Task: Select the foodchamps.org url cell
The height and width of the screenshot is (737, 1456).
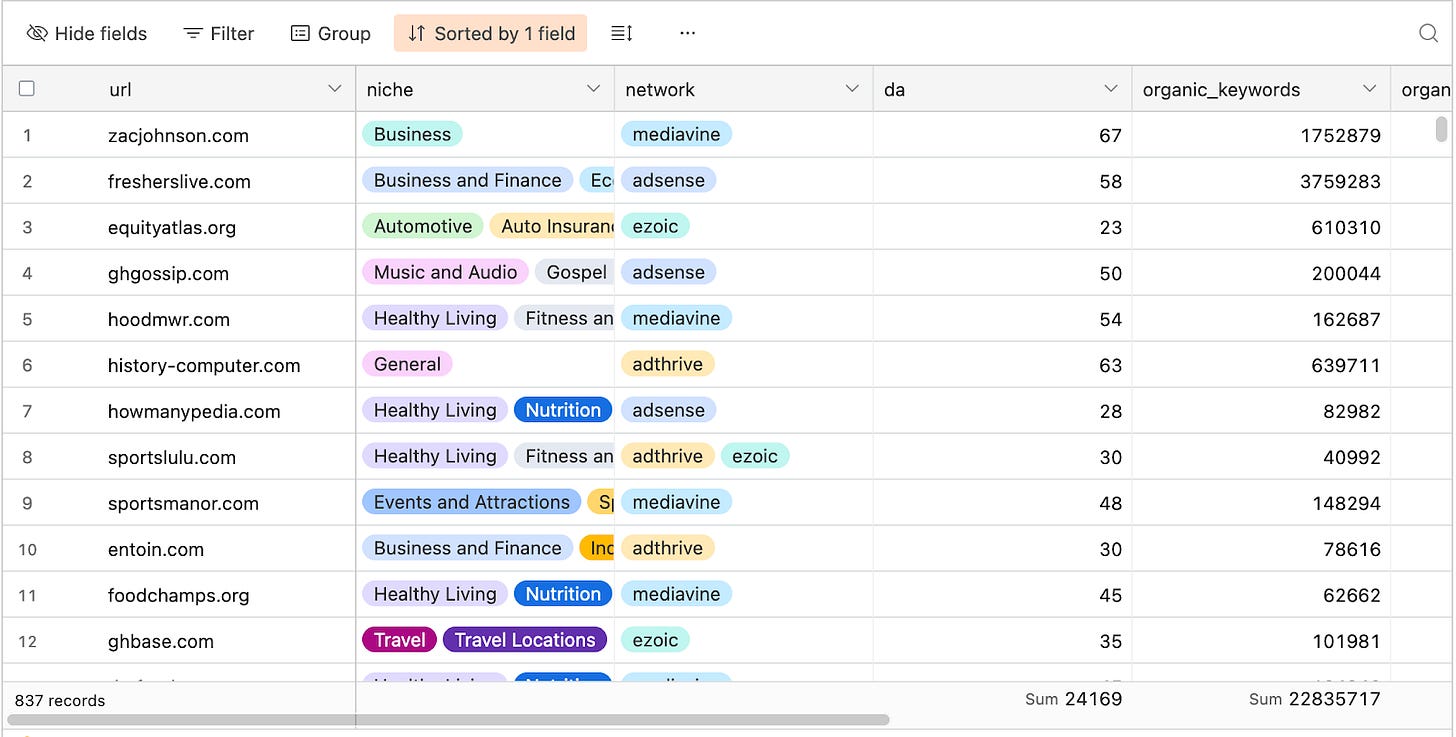Action: coord(178,595)
